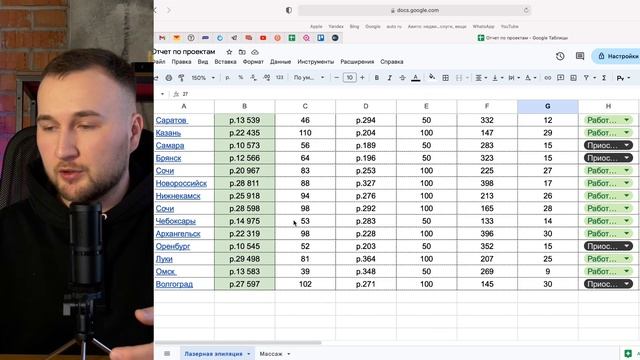Open the Новороссийск link
The image size is (640, 360).
pyautogui.click(x=181, y=183)
